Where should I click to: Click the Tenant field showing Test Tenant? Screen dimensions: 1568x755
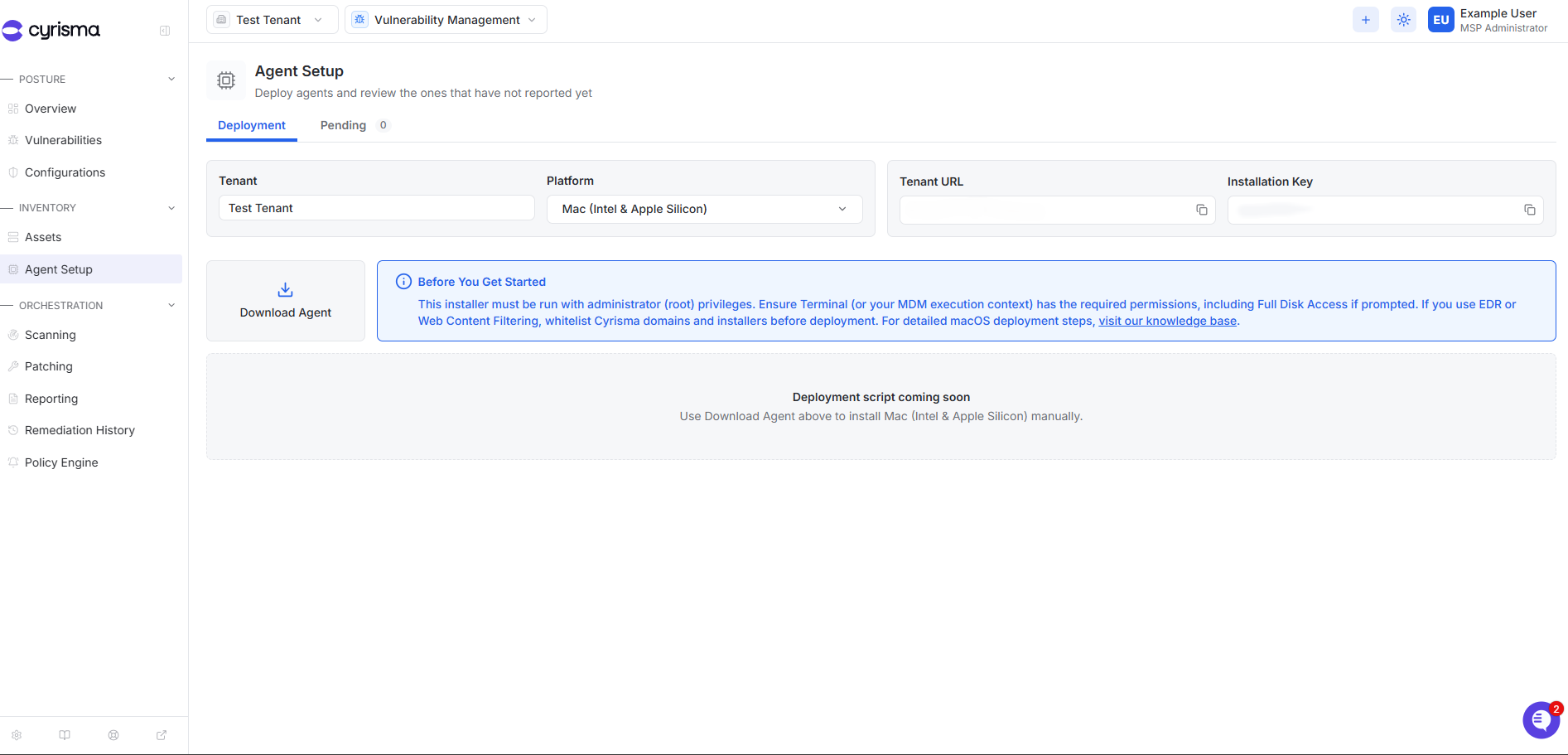377,208
